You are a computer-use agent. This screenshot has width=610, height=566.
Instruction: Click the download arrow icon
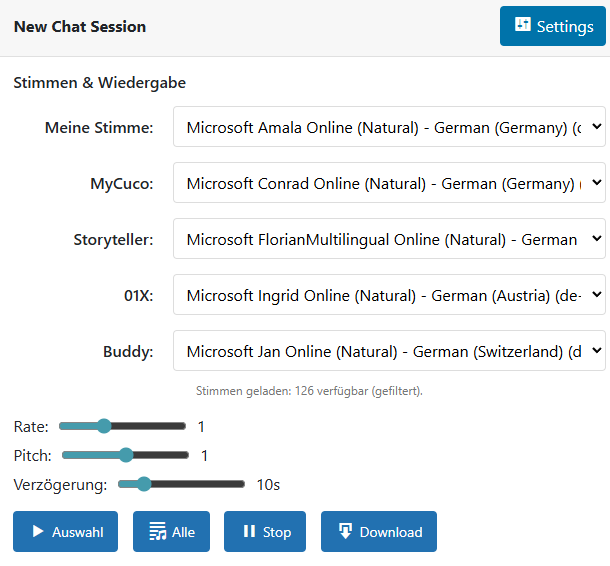[345, 531]
